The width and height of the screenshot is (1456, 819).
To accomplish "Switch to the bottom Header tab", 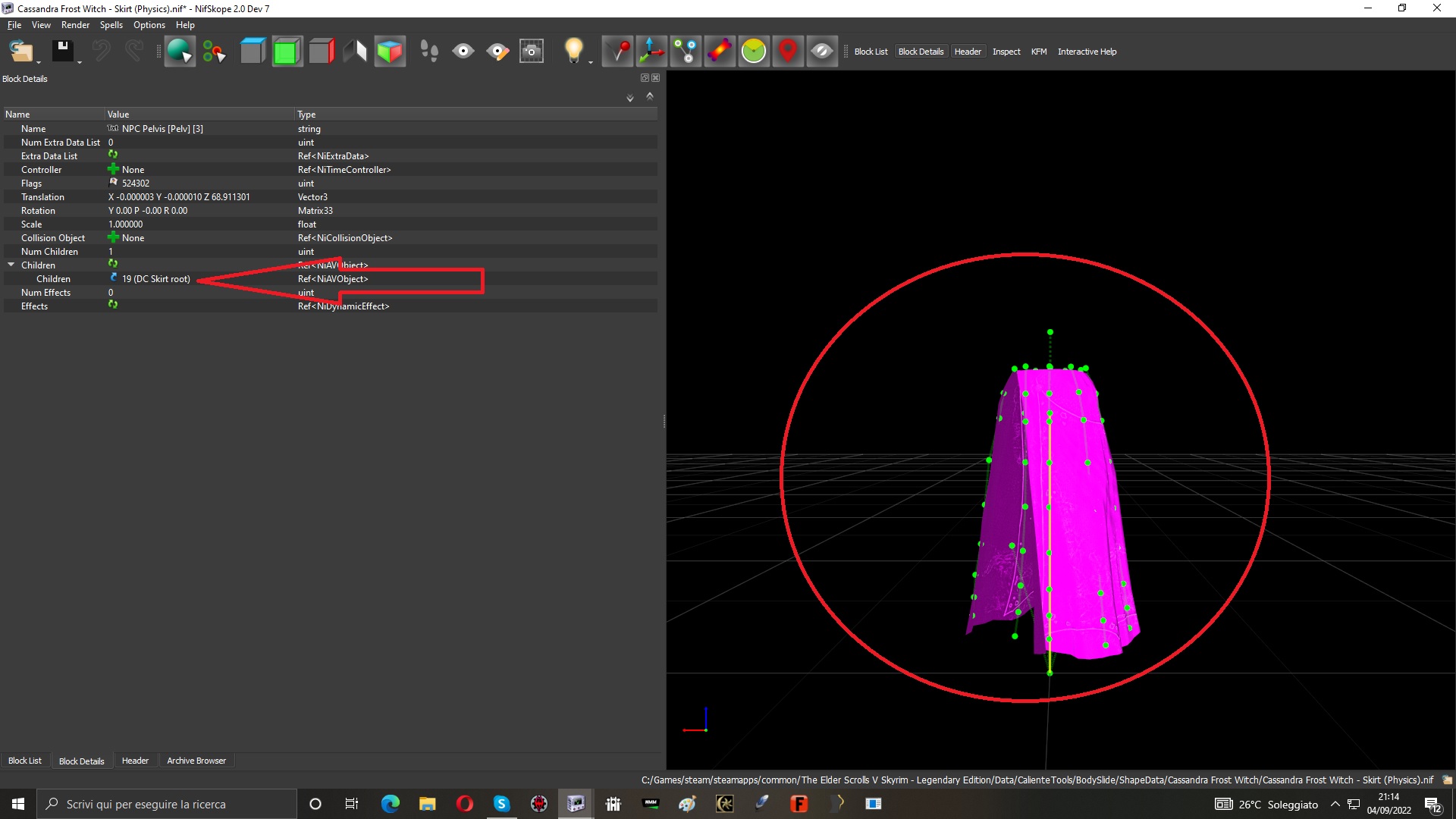I will (x=135, y=761).
